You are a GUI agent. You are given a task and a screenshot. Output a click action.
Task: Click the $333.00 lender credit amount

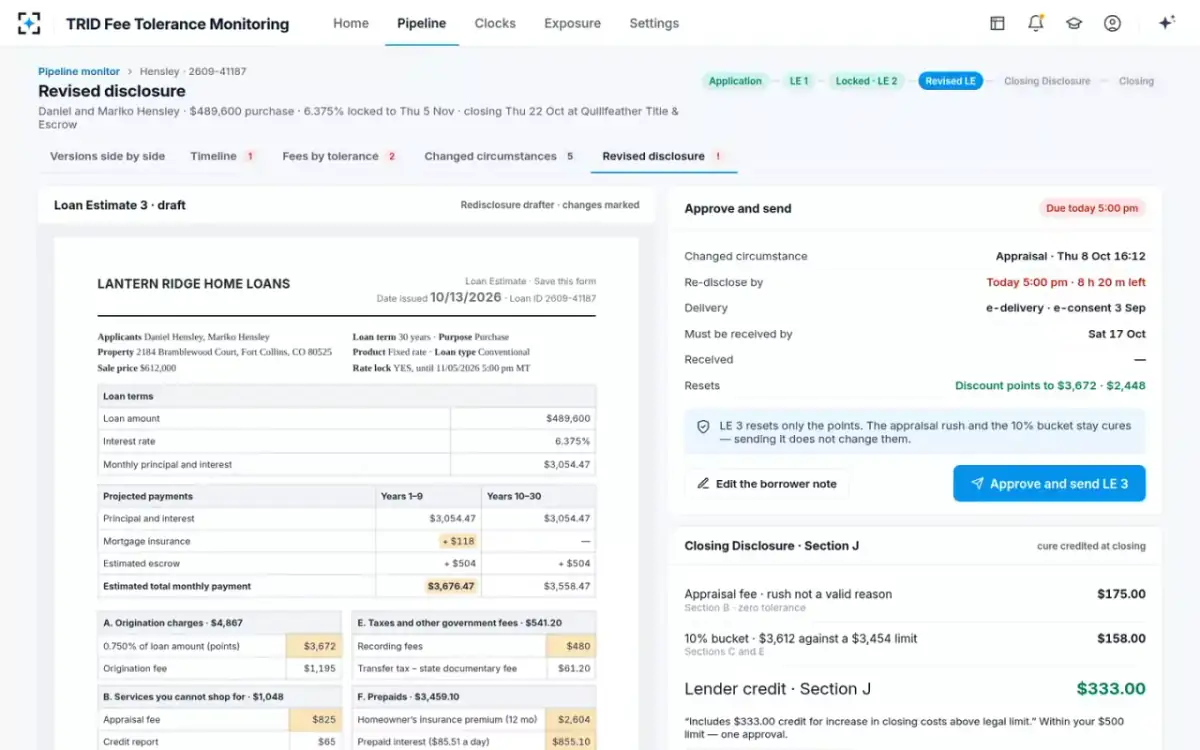pos(1111,689)
